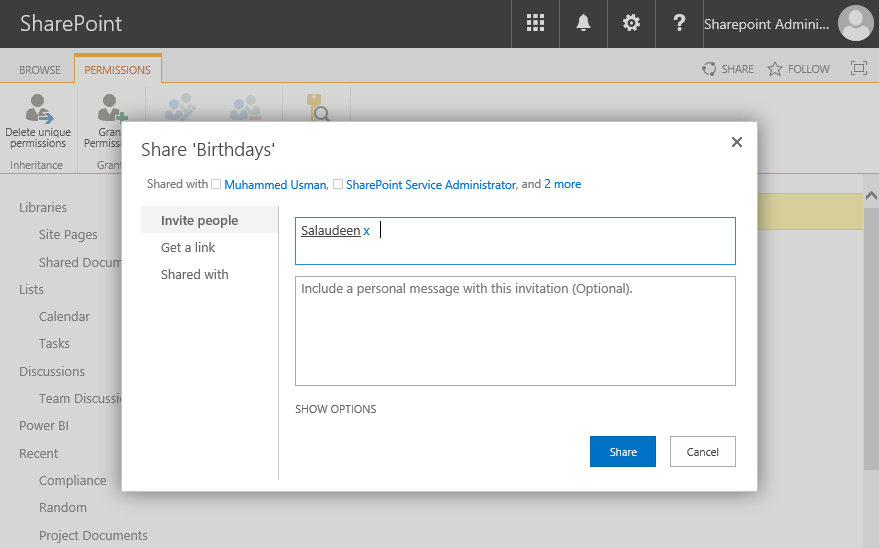
Task: Open Project Documents in the left navigation
Action: (93, 535)
